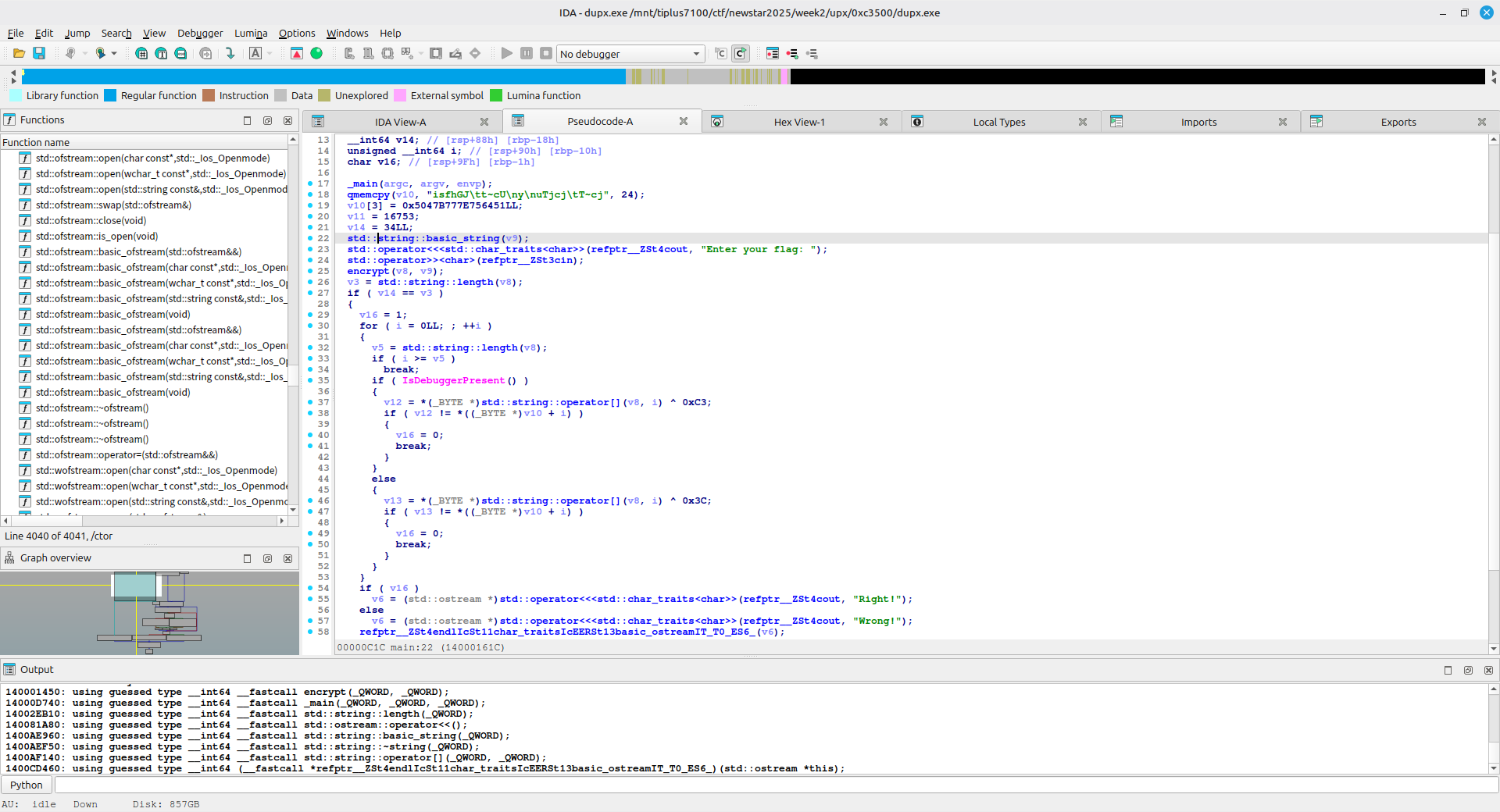The image size is (1500, 812).
Task: Open the No debugger dropdown
Action: [630, 54]
